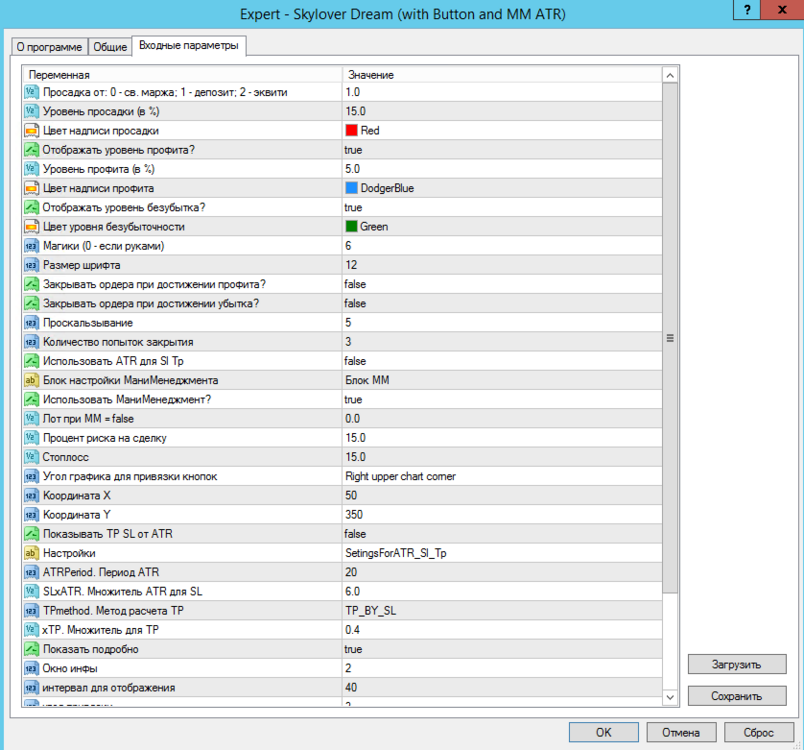Viewport: 804px width, 750px height.
Task: Click the integer icon beside 'Количество попыток закрытия'
Action: click(x=31, y=342)
